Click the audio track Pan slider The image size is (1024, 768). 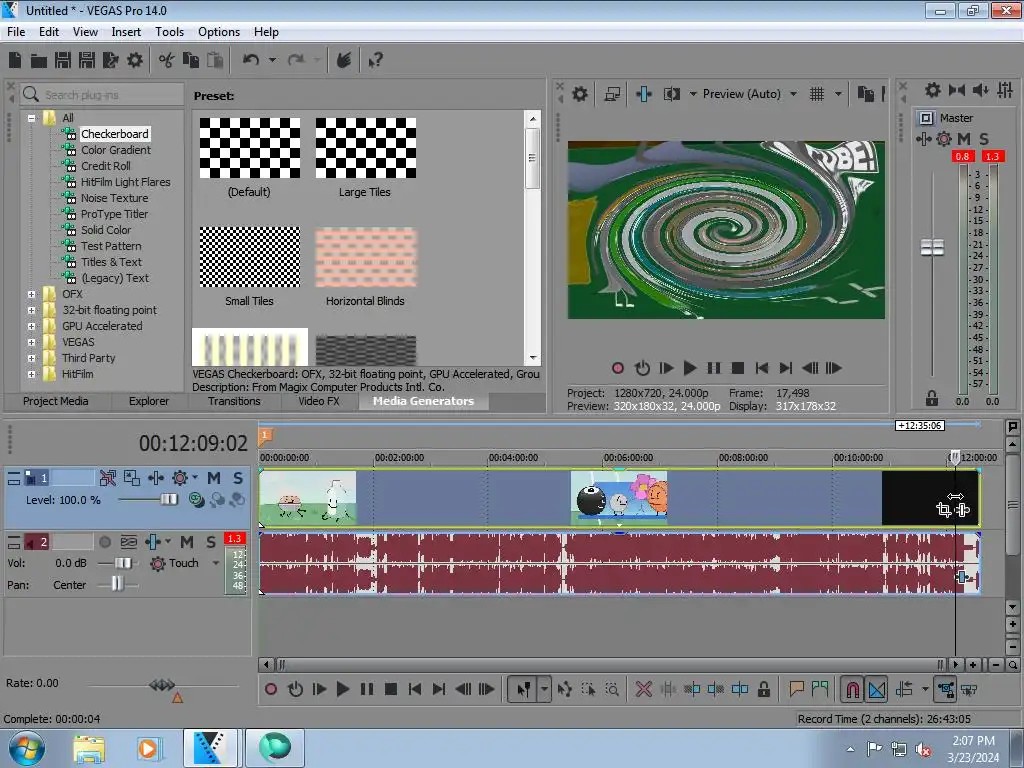[x=118, y=584]
